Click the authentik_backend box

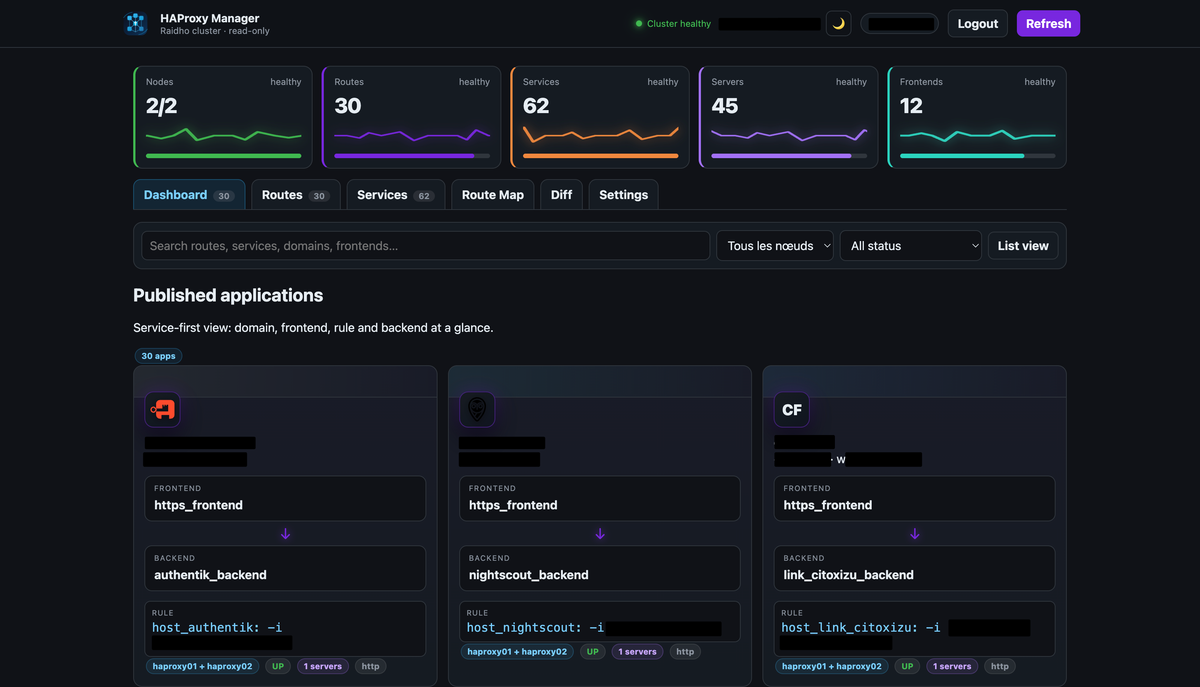[x=285, y=568]
